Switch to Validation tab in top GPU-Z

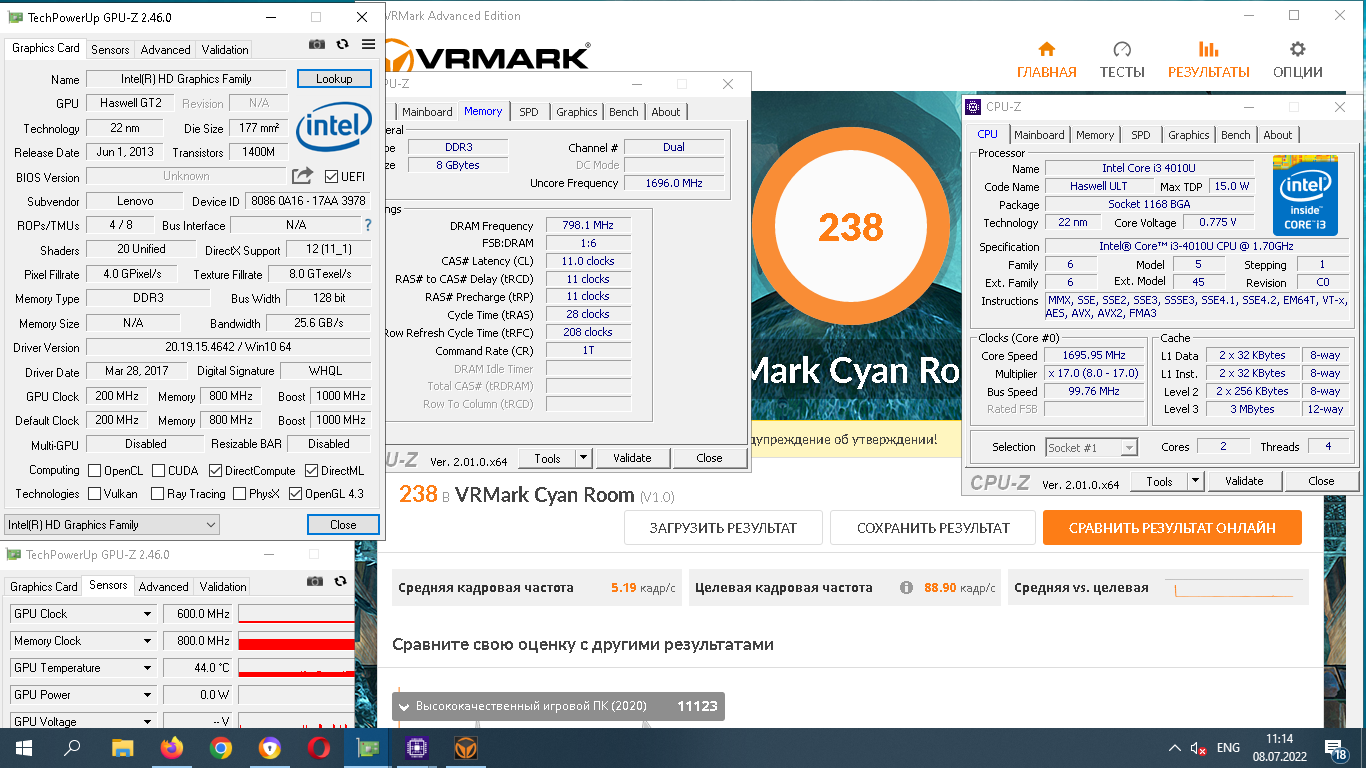pyautogui.click(x=225, y=50)
